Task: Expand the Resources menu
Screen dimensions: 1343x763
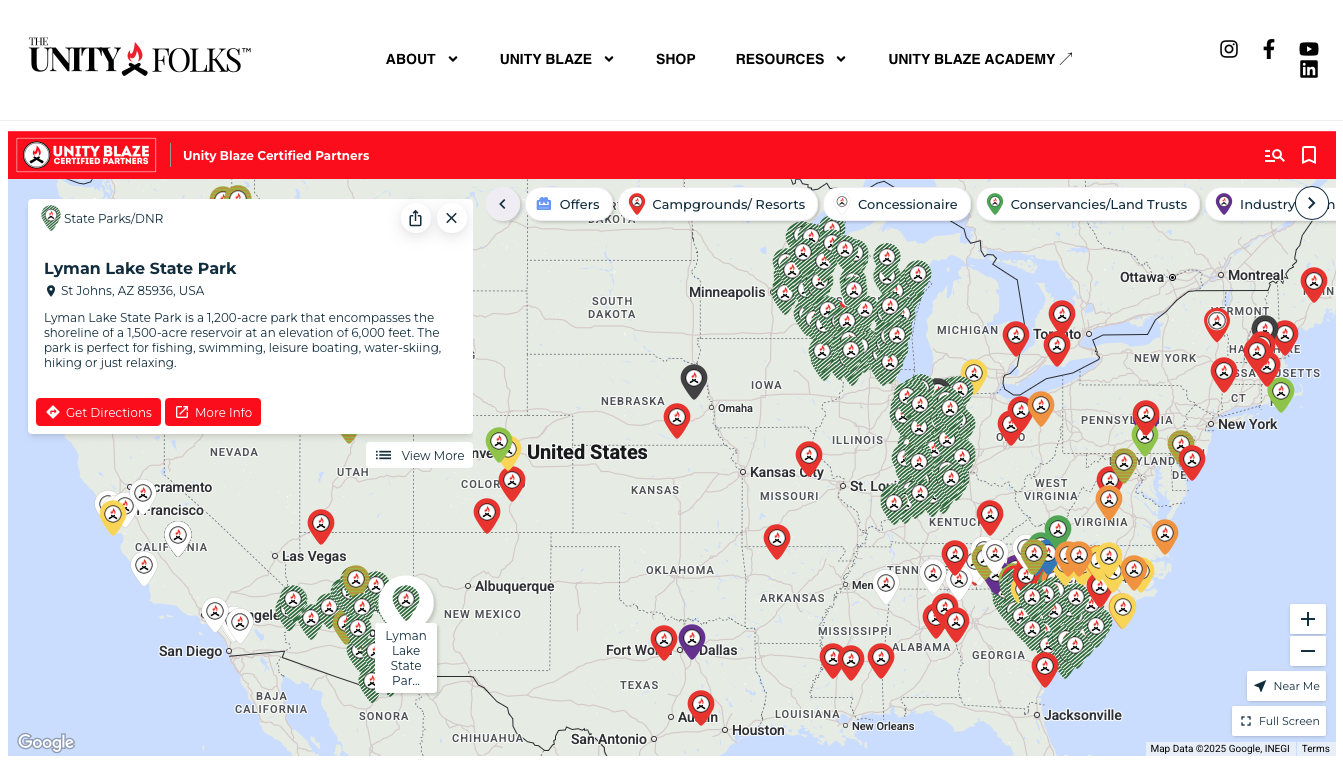Action: pos(791,59)
